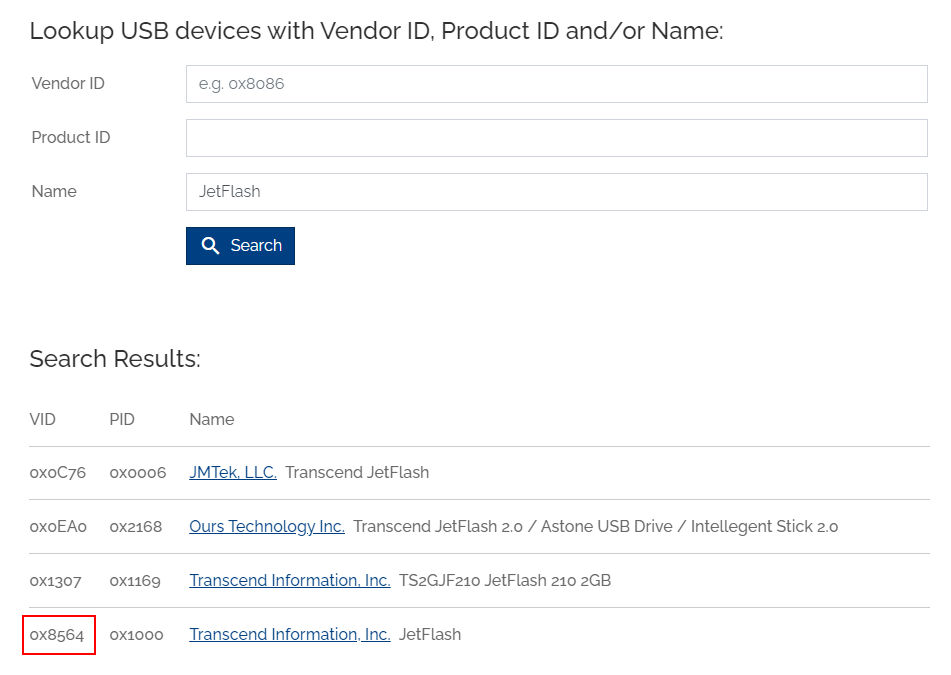The height and width of the screenshot is (675, 951).
Task: Select the PID value 0x2168
Action: 136,527
